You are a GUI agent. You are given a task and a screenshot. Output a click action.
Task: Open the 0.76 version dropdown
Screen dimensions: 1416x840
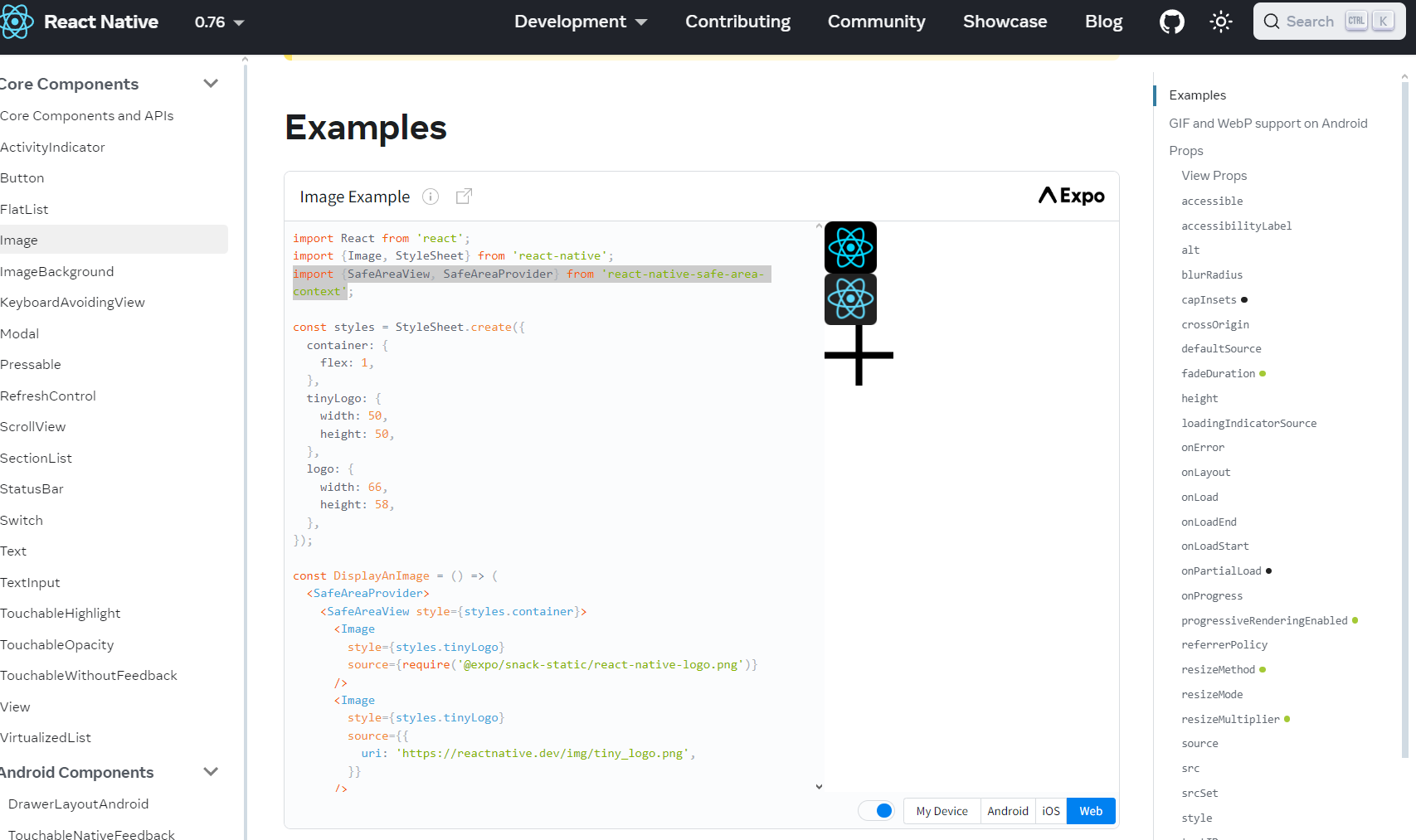(x=219, y=22)
